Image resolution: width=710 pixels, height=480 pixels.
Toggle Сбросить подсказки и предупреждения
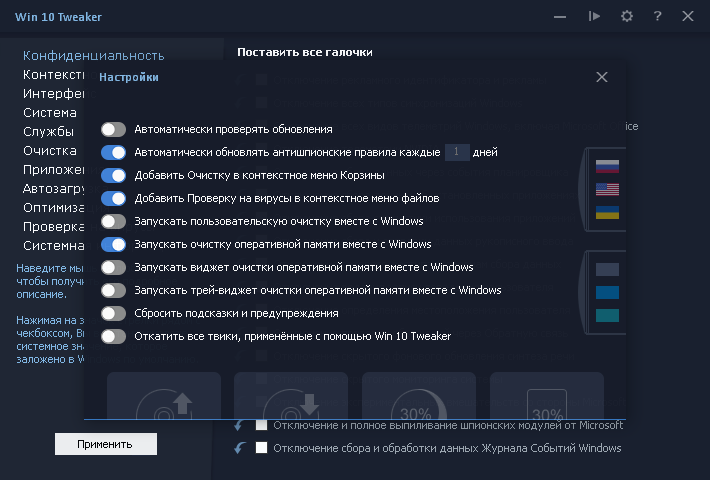click(x=113, y=313)
